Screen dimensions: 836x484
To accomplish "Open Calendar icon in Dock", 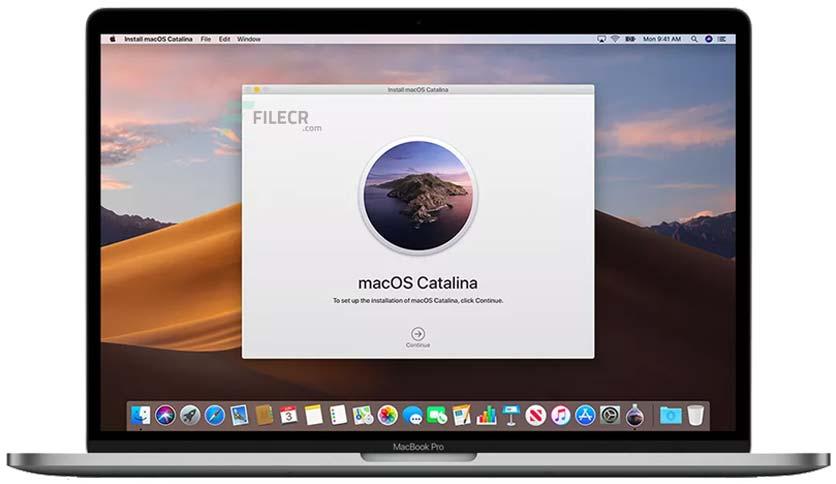I will pos(288,415).
